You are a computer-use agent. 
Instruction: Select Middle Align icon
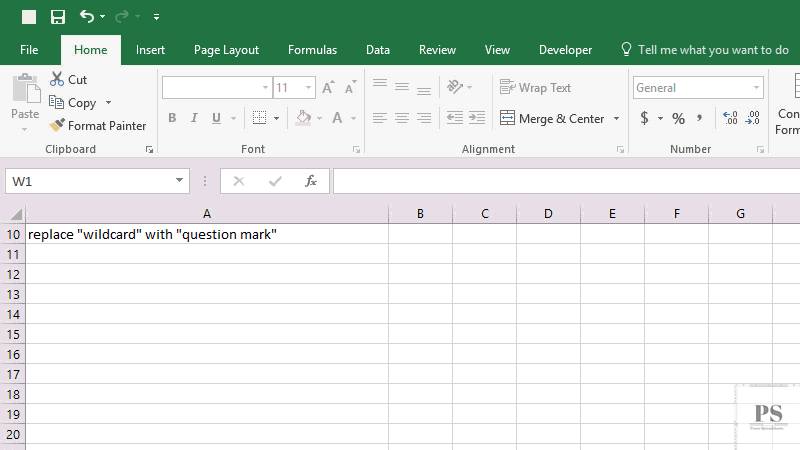pos(402,87)
